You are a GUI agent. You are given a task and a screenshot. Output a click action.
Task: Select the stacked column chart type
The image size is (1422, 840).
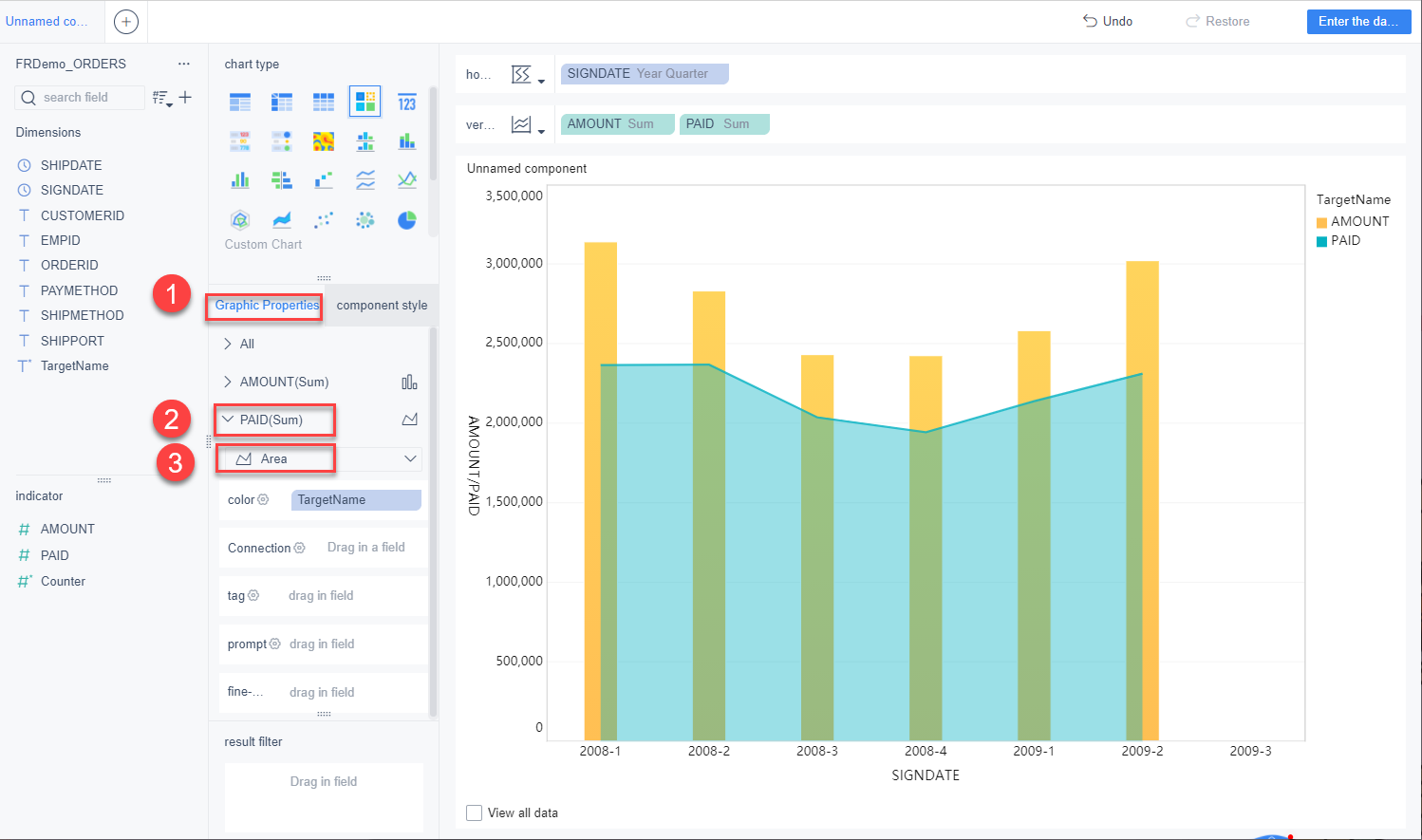407,141
